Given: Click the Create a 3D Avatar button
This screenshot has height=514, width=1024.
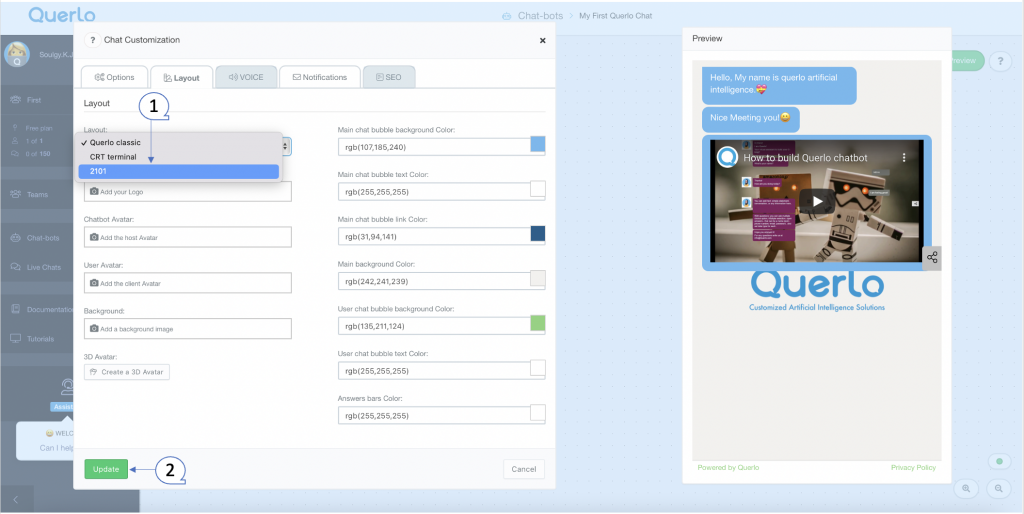Looking at the screenshot, I should pos(127,372).
